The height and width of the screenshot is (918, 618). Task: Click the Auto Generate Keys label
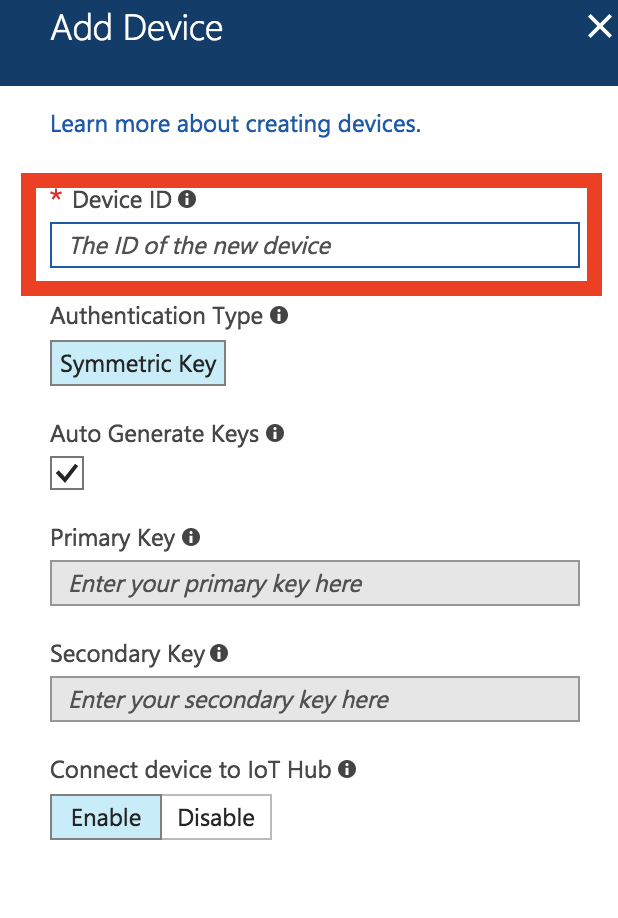point(154,434)
